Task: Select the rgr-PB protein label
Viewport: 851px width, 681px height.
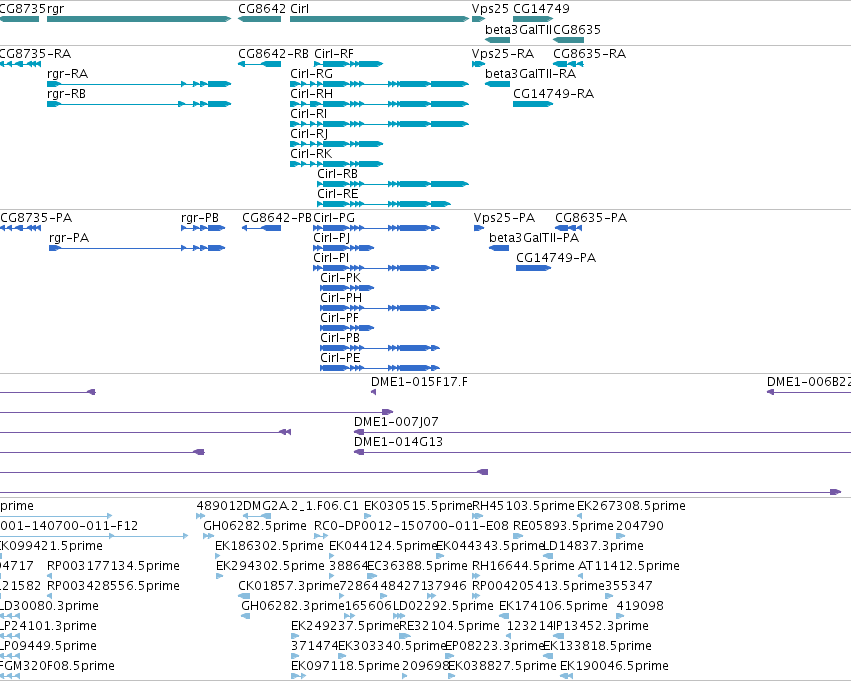Action: pos(200,218)
